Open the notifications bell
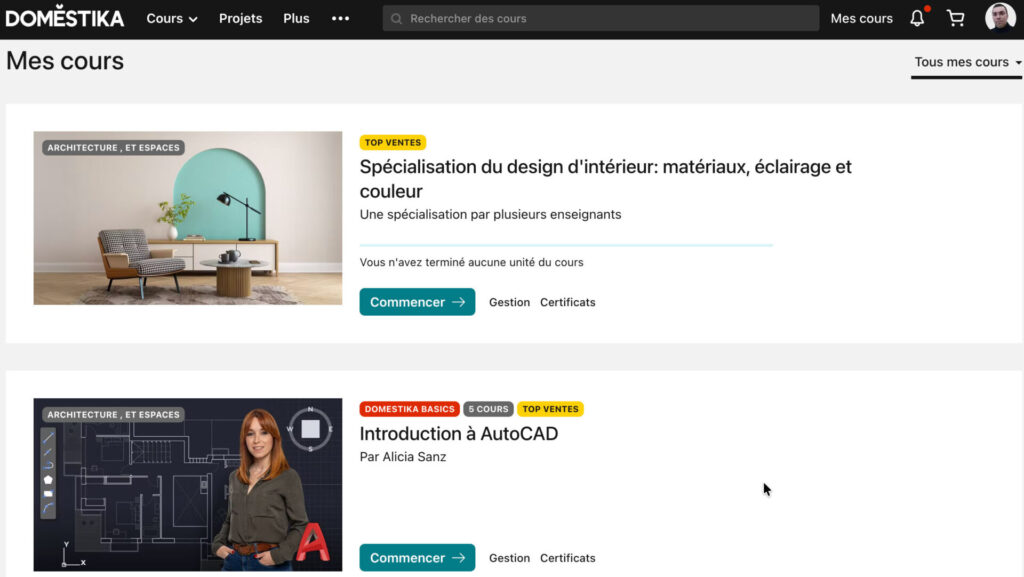 coord(918,18)
